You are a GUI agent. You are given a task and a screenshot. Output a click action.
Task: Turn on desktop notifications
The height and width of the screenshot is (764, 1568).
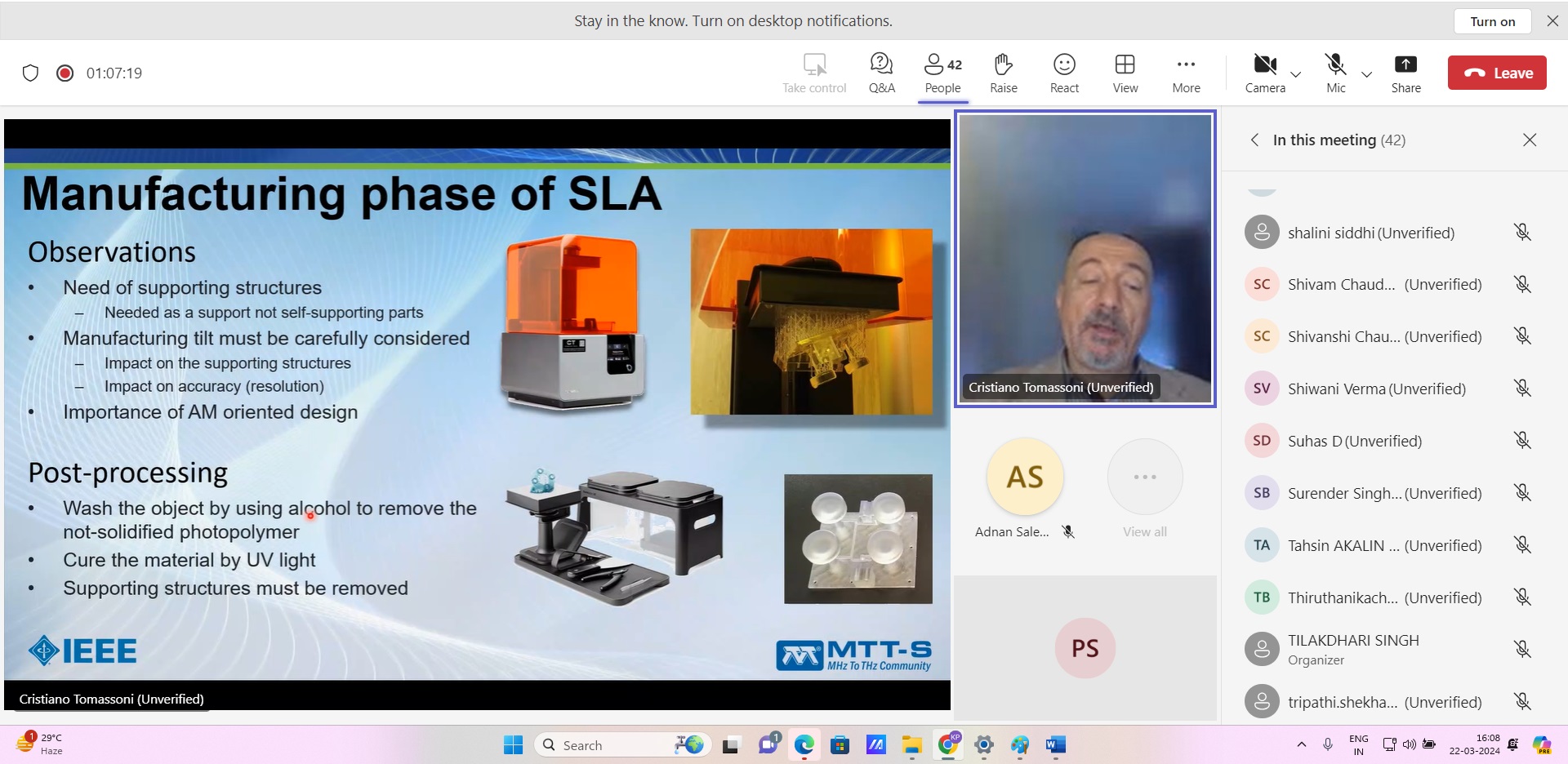point(1492,21)
